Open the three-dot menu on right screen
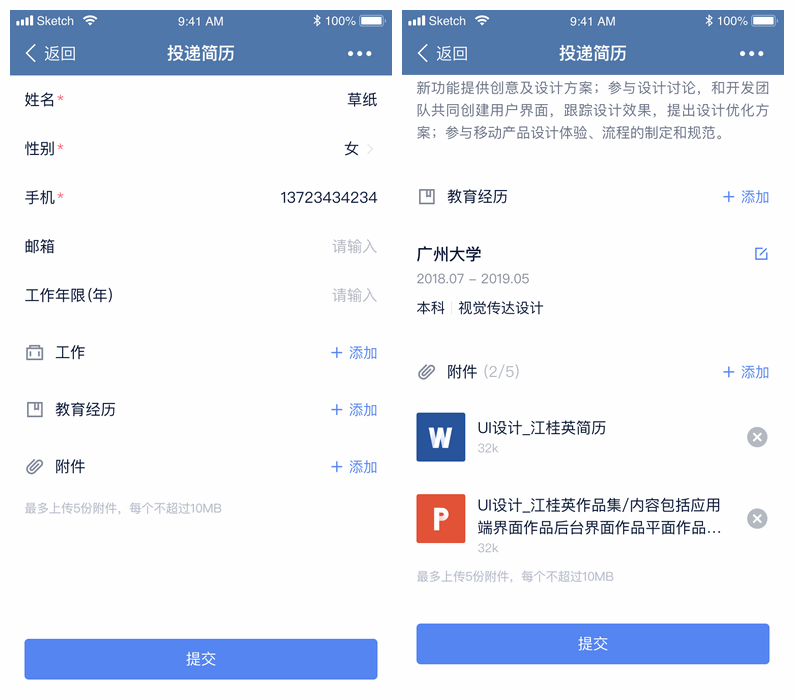The image size is (794, 700). click(751, 53)
